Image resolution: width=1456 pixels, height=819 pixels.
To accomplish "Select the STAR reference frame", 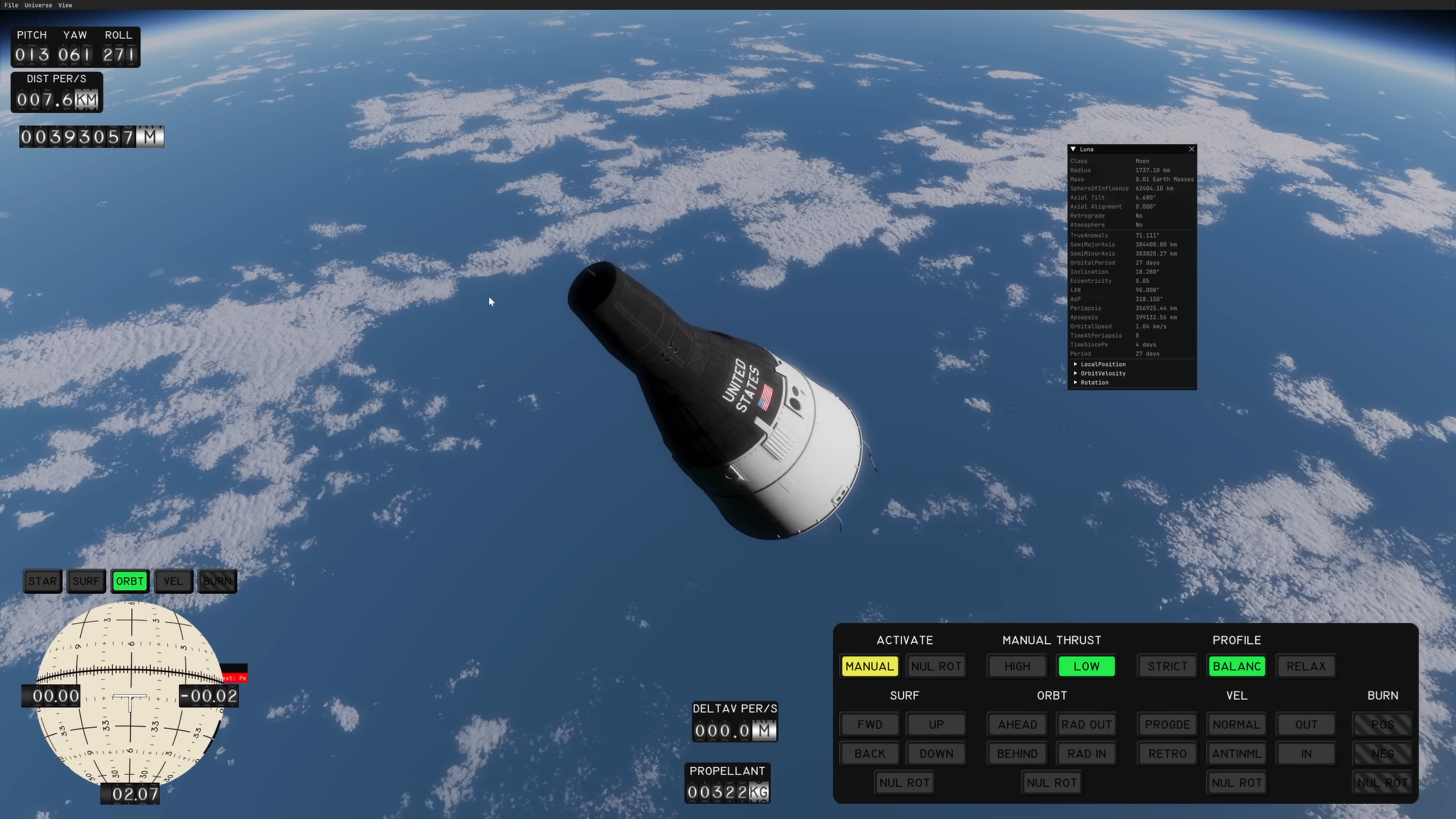I will pyautogui.click(x=43, y=581).
